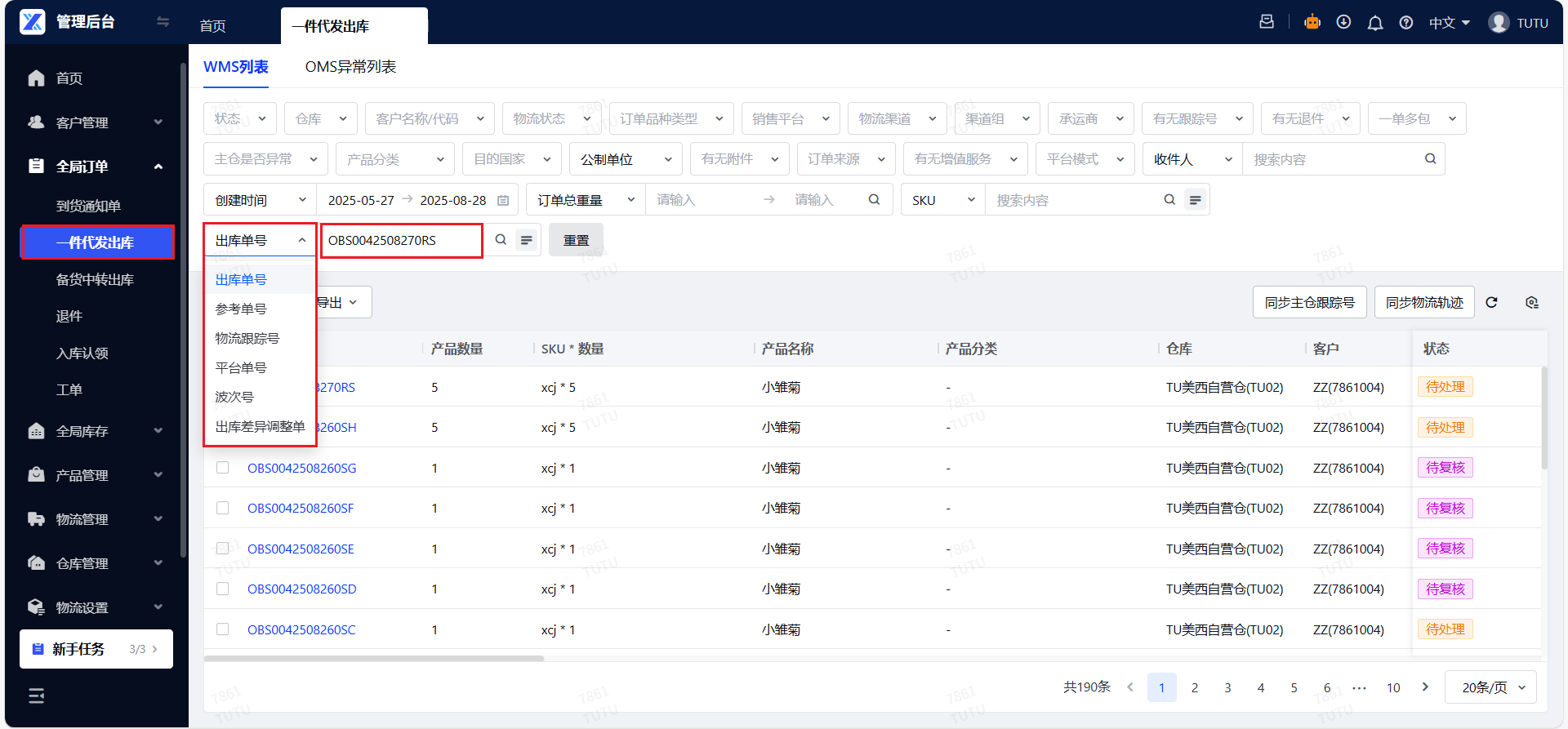The width and height of the screenshot is (1568, 729).
Task: Expand the 20条/页 page size selector
Action: 1490,687
